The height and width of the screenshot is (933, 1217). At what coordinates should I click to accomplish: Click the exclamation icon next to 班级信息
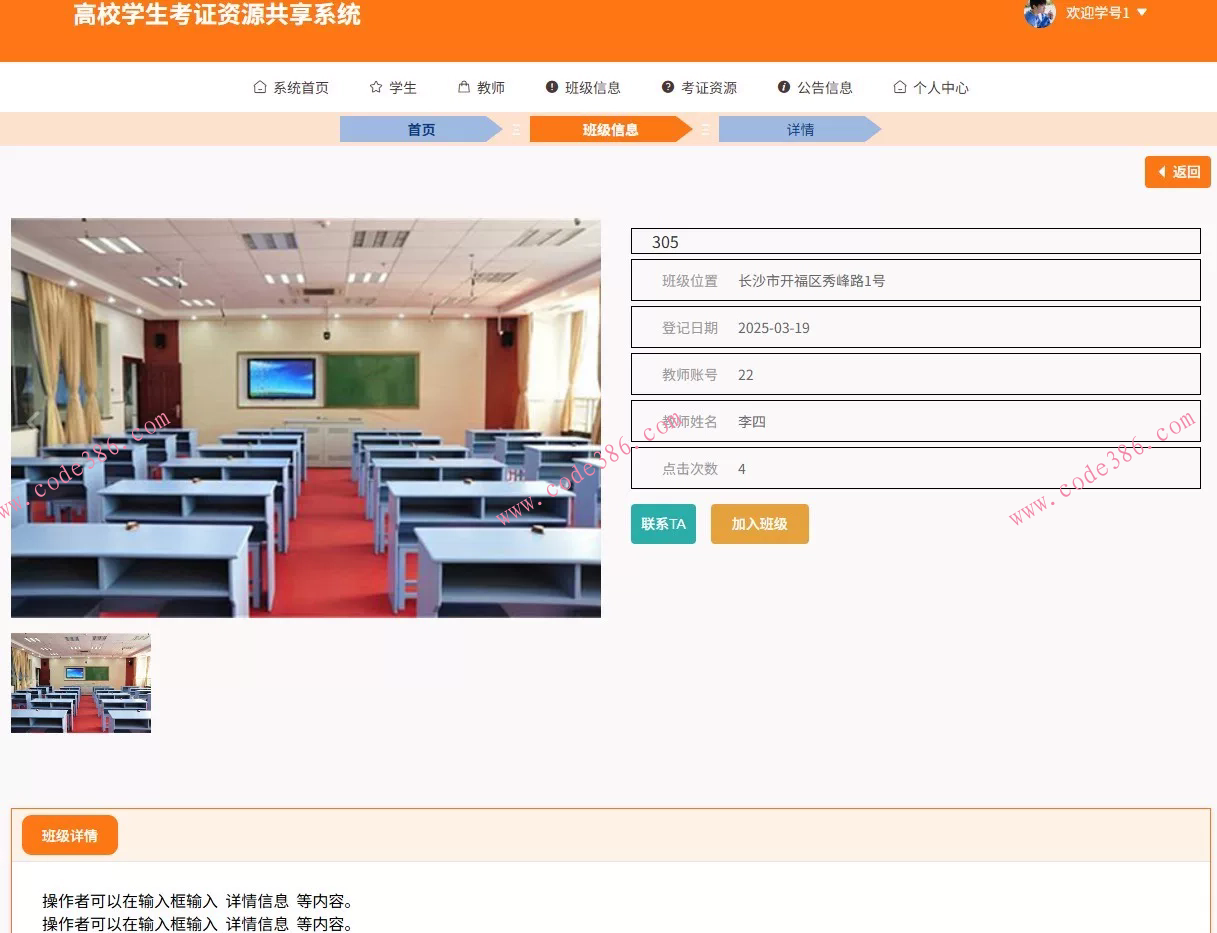tap(551, 86)
